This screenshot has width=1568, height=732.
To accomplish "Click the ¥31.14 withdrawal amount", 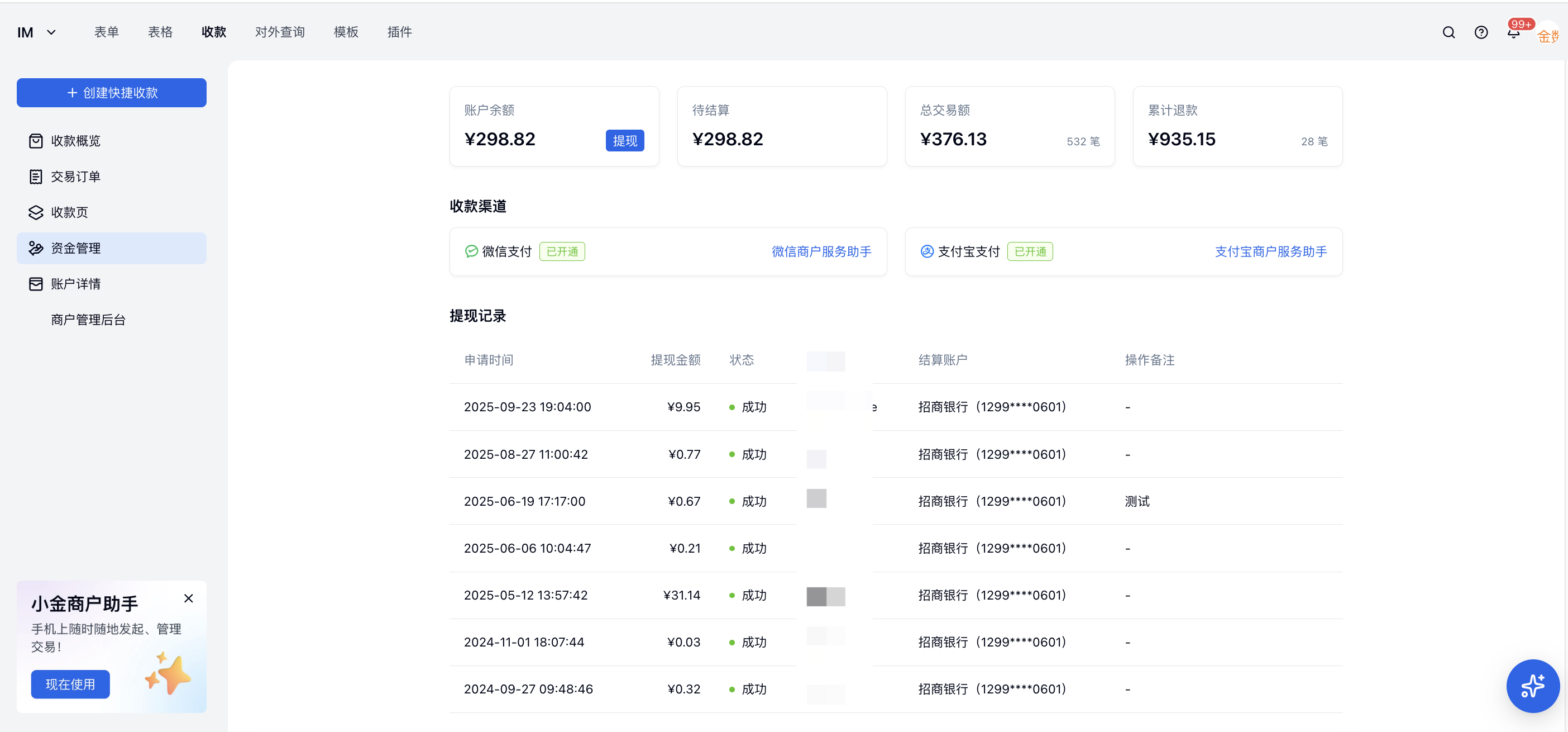I will (682, 595).
